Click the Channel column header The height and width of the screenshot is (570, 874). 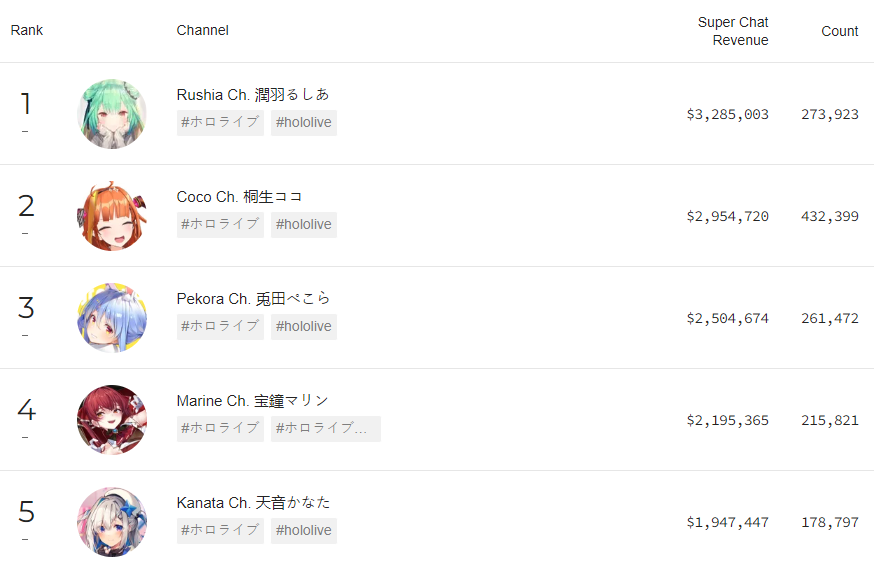tap(202, 30)
